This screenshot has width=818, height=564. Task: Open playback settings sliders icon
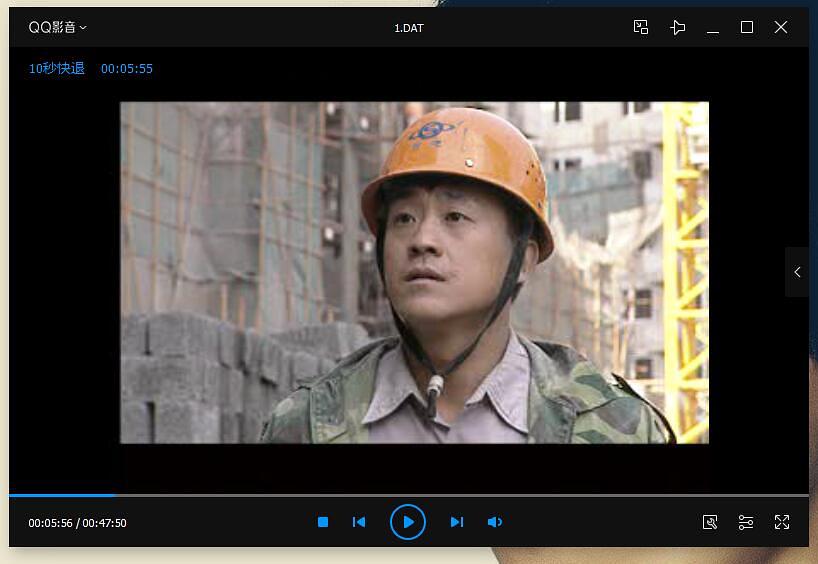point(745,522)
